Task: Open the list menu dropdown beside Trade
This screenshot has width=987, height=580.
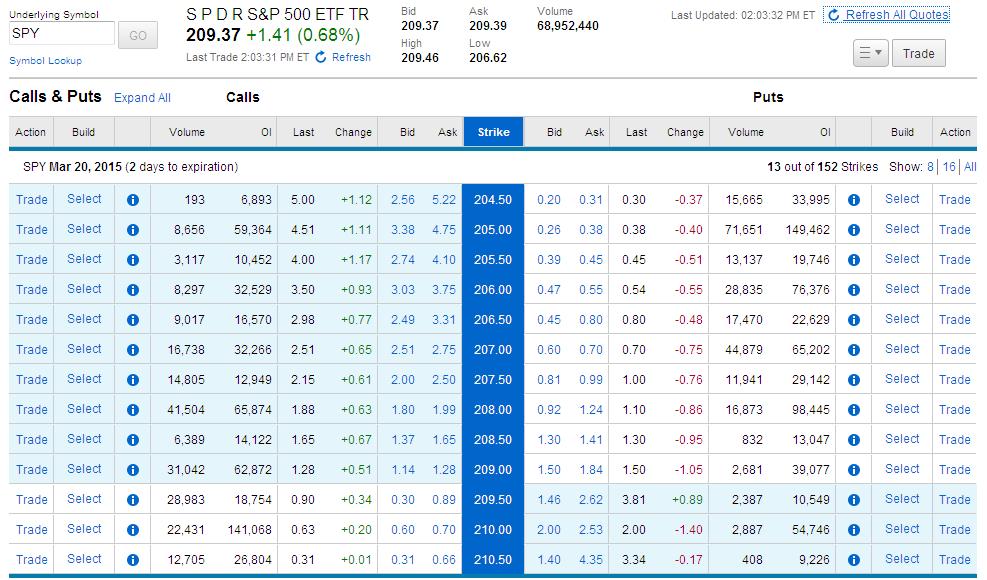Action: pos(871,54)
